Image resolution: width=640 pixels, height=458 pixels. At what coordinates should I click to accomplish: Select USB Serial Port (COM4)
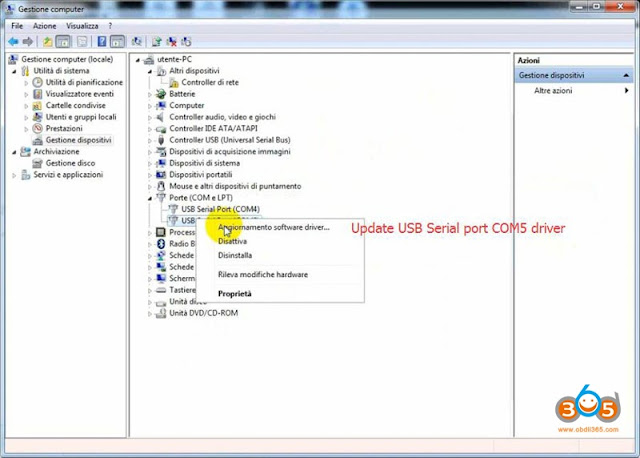click(220, 209)
